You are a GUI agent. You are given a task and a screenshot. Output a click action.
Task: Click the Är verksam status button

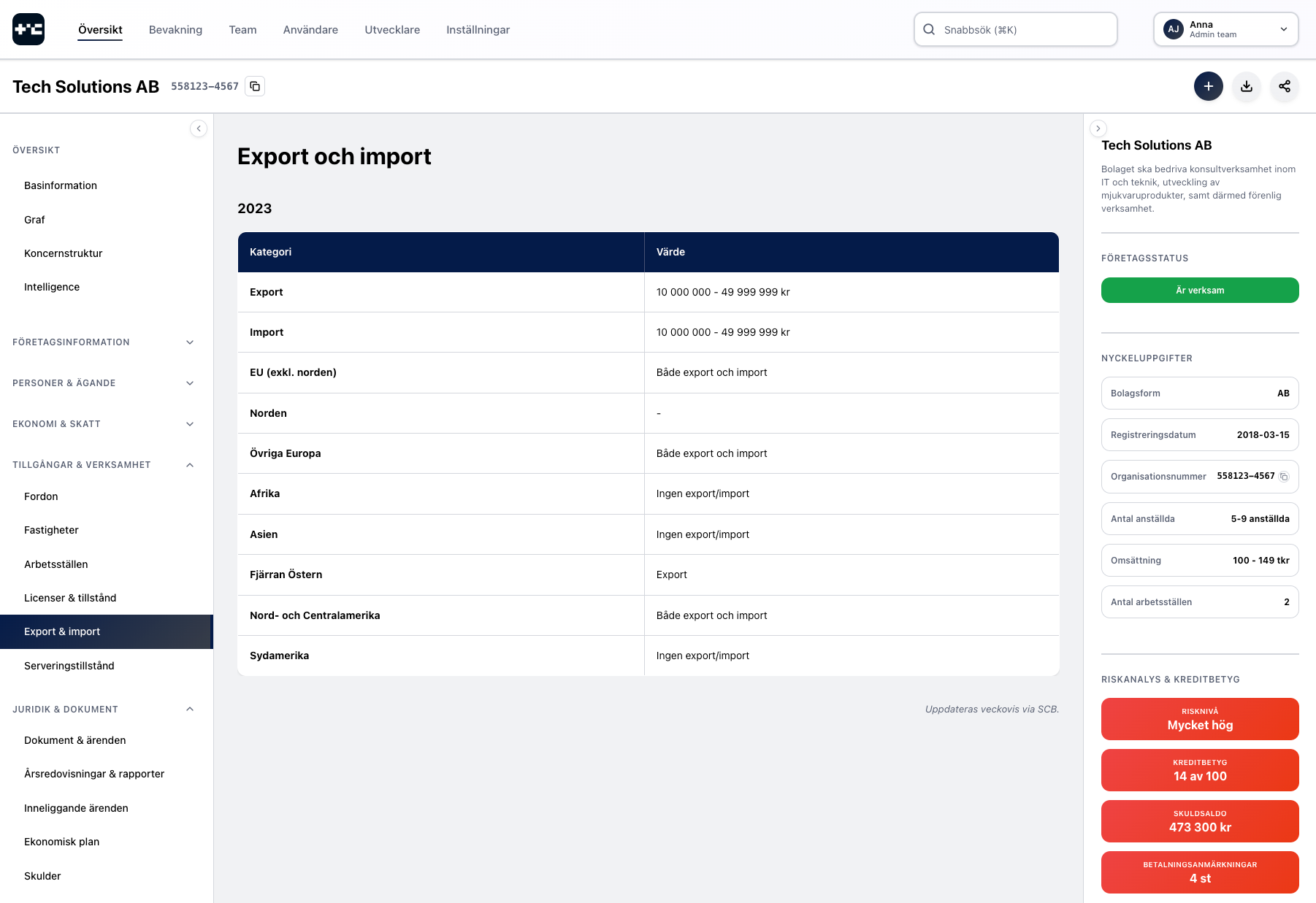(1199, 290)
